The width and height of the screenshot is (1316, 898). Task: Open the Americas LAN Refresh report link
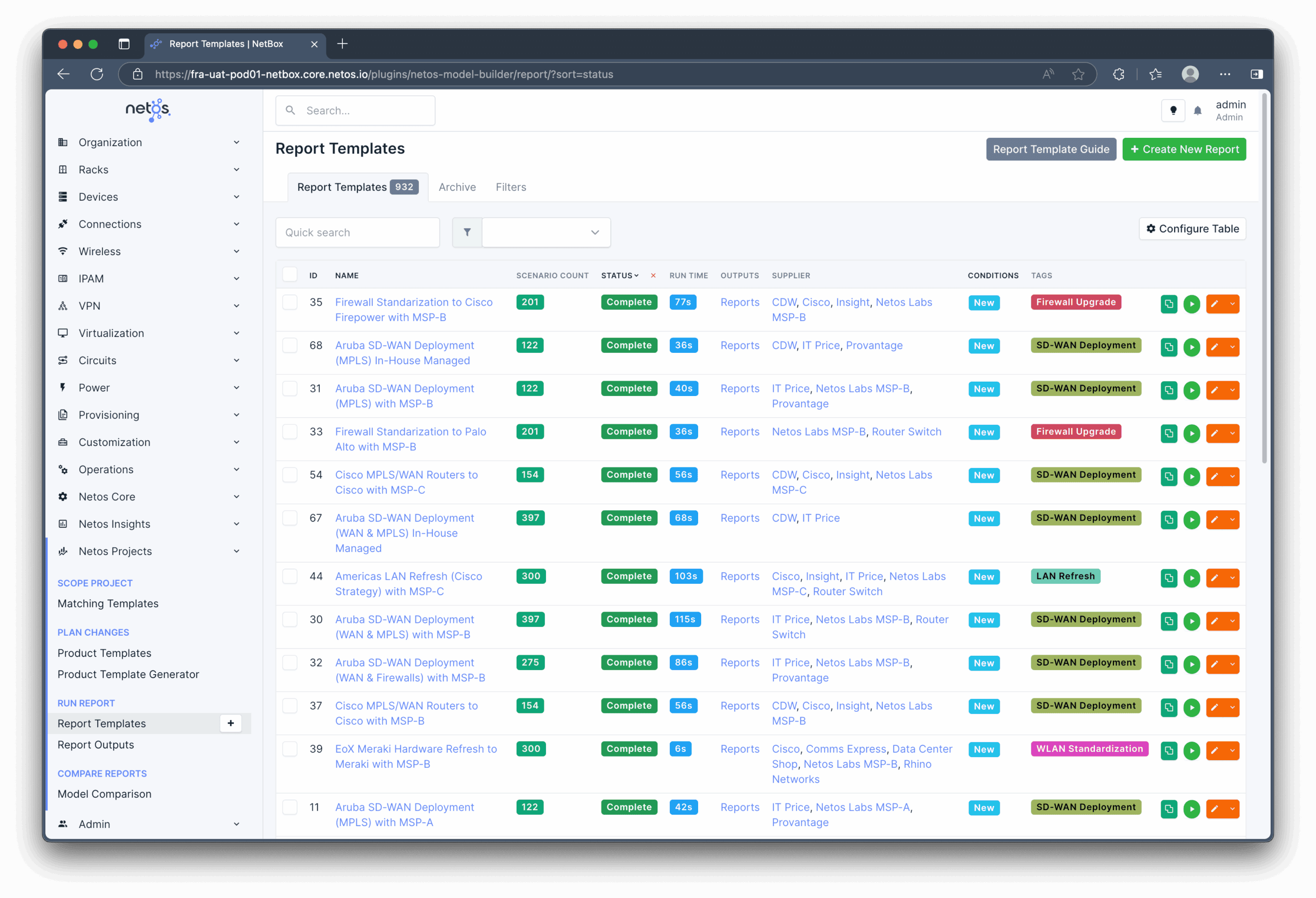coord(408,584)
